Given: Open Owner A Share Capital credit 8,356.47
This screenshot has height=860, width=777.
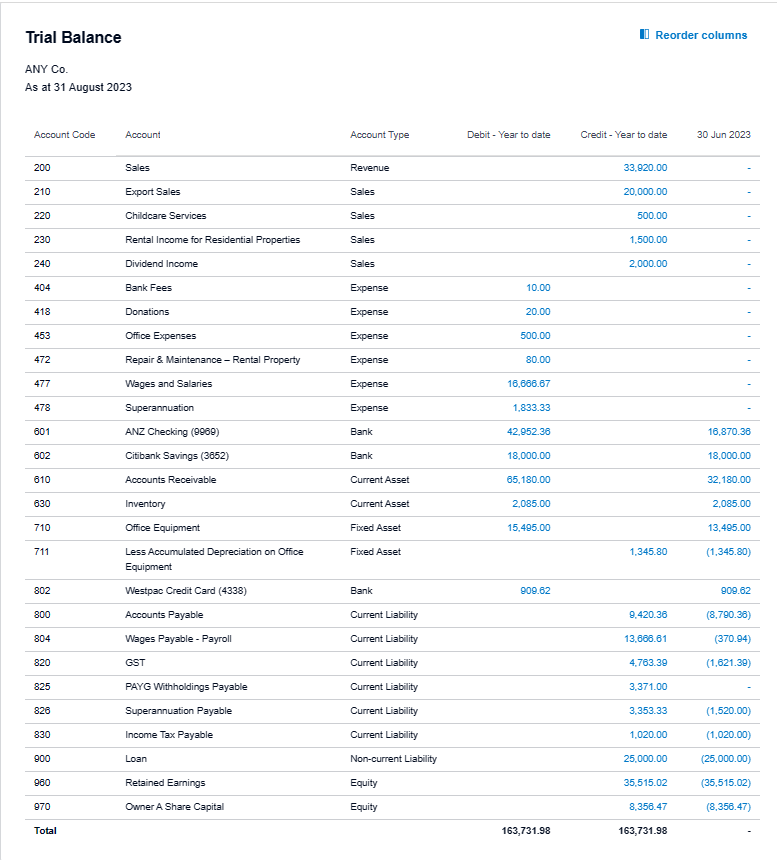Looking at the screenshot, I should click(648, 807).
